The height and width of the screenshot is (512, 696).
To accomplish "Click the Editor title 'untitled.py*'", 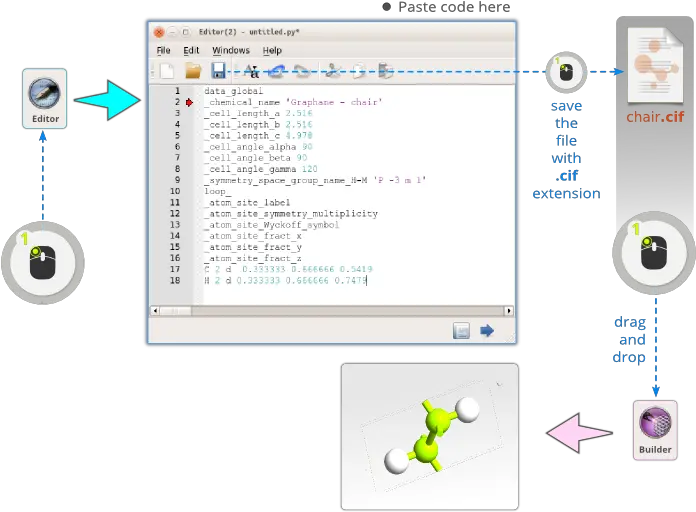I will click(x=274, y=32).
